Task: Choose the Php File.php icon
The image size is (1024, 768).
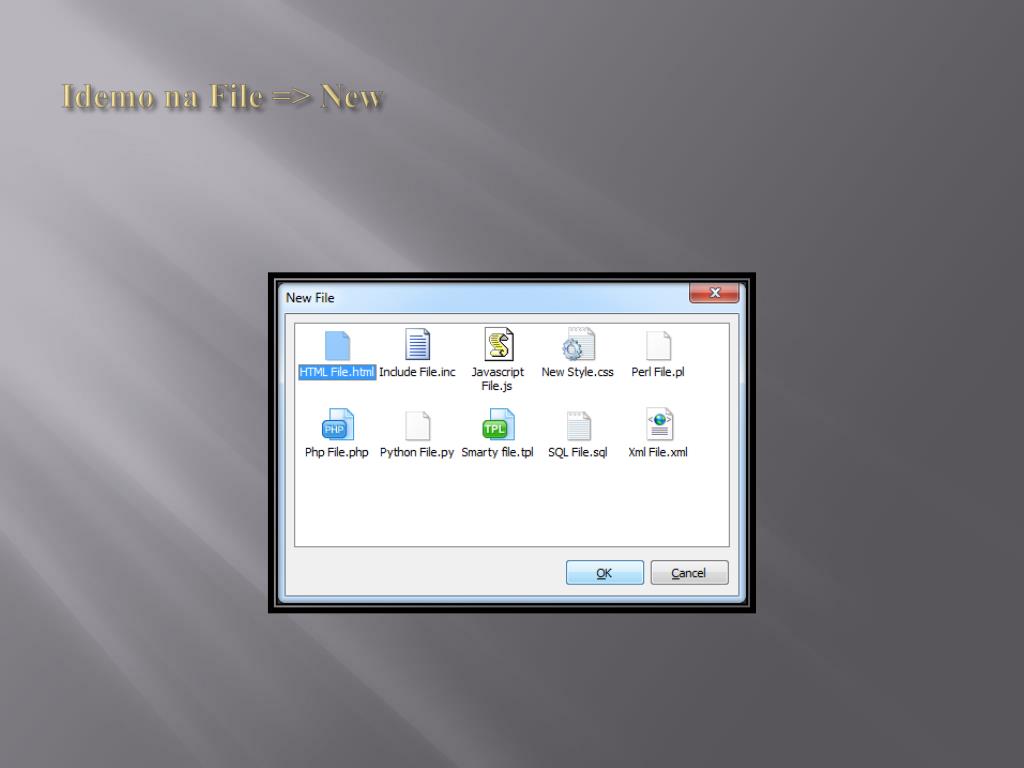Action: click(x=338, y=425)
